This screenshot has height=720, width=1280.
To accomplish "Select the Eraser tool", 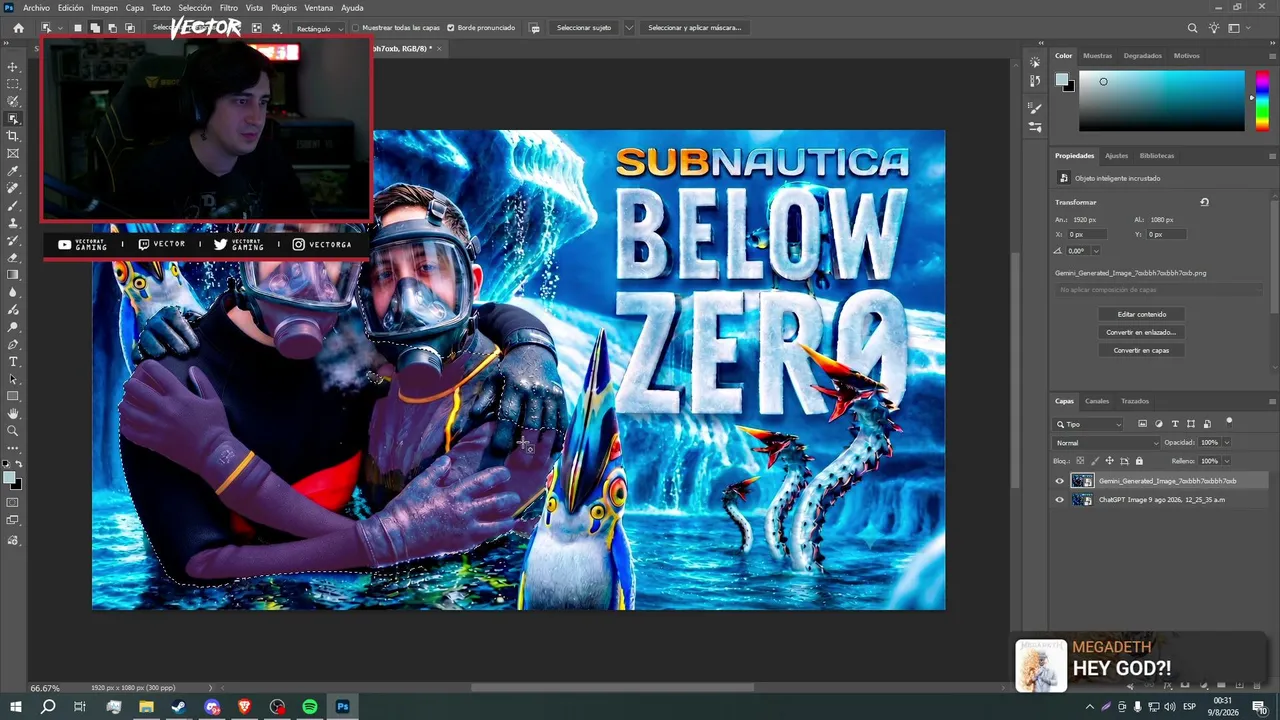I will [13, 257].
